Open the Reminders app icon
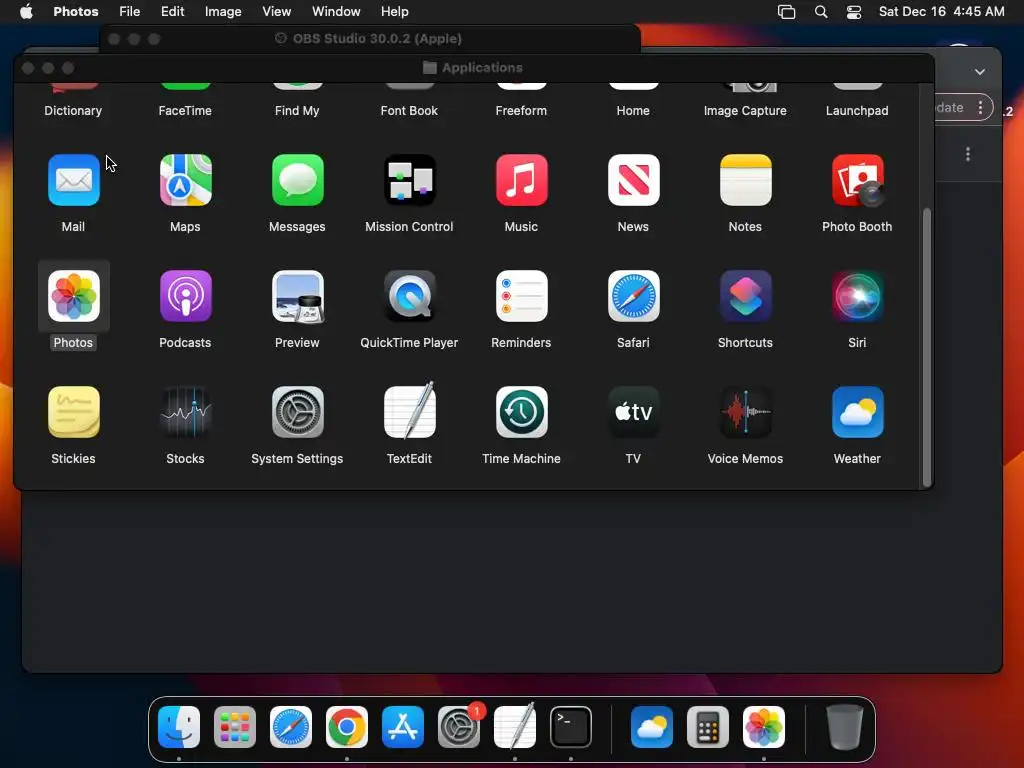Viewport: 1024px width, 768px height. [x=521, y=296]
